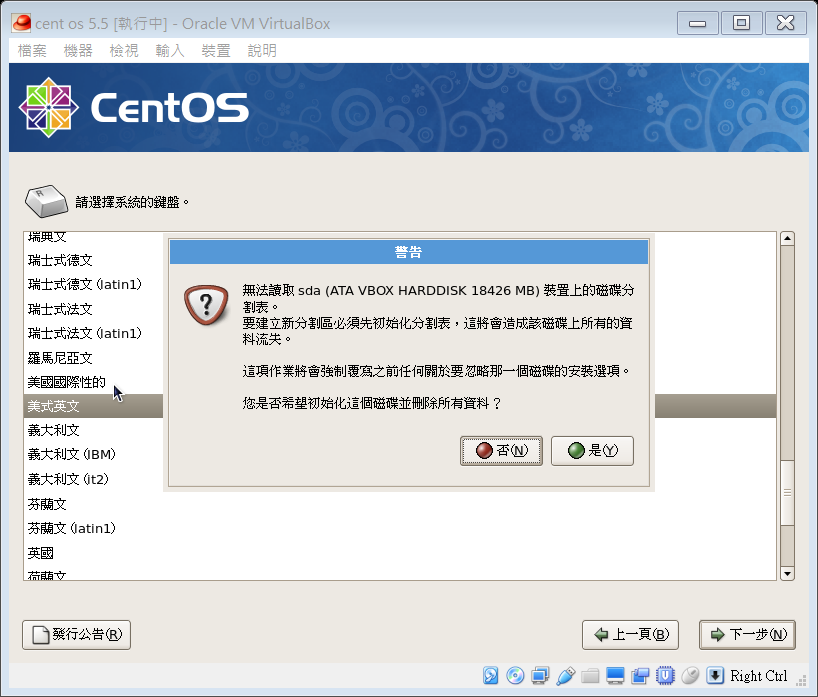Maximize the VirtualBox window
Viewport: 818px width, 697px height.
[x=741, y=23]
